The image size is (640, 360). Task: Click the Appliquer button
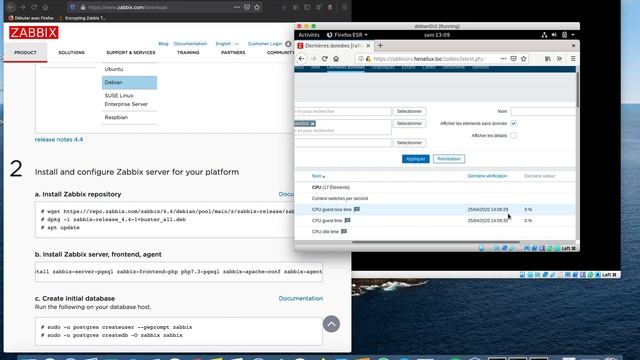(416, 159)
